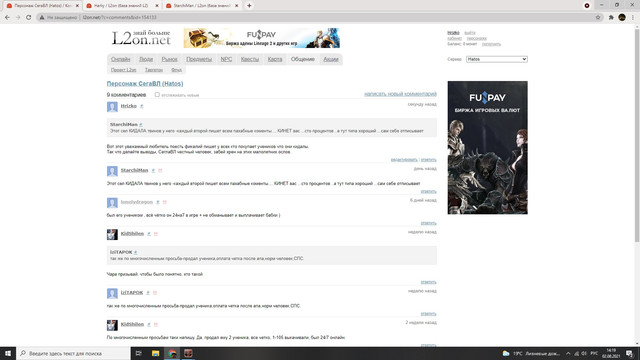Click the logout link in account area
This screenshot has height=360, width=640.
tap(469, 33)
